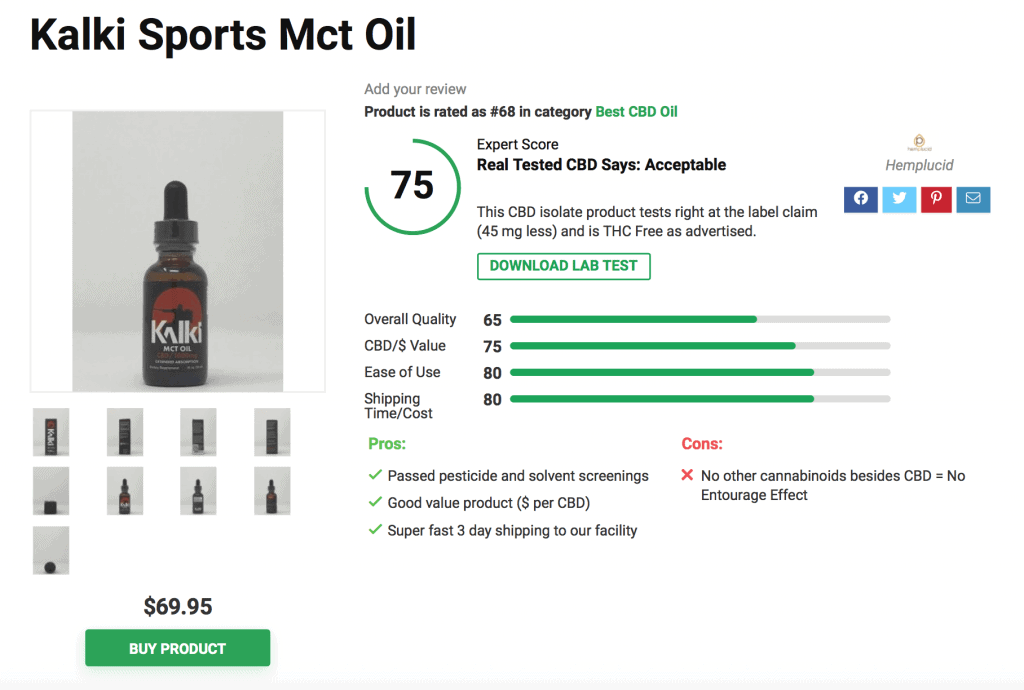Select last thumbnail showing round cap top
Image resolution: width=1024 pixels, height=690 pixels.
click(51, 550)
